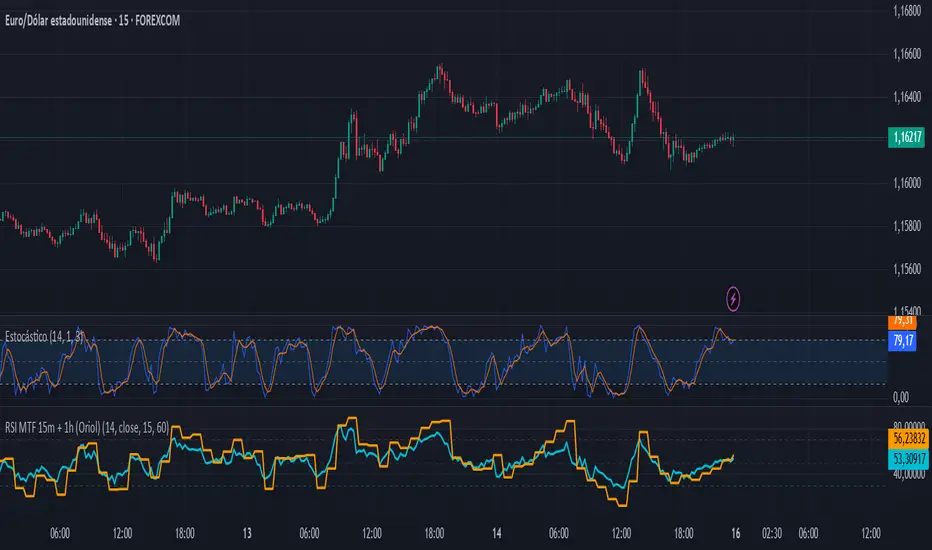Screen dimensions: 932x550
Task: Click the 0,00 stochastic scale label
Action: click(901, 397)
